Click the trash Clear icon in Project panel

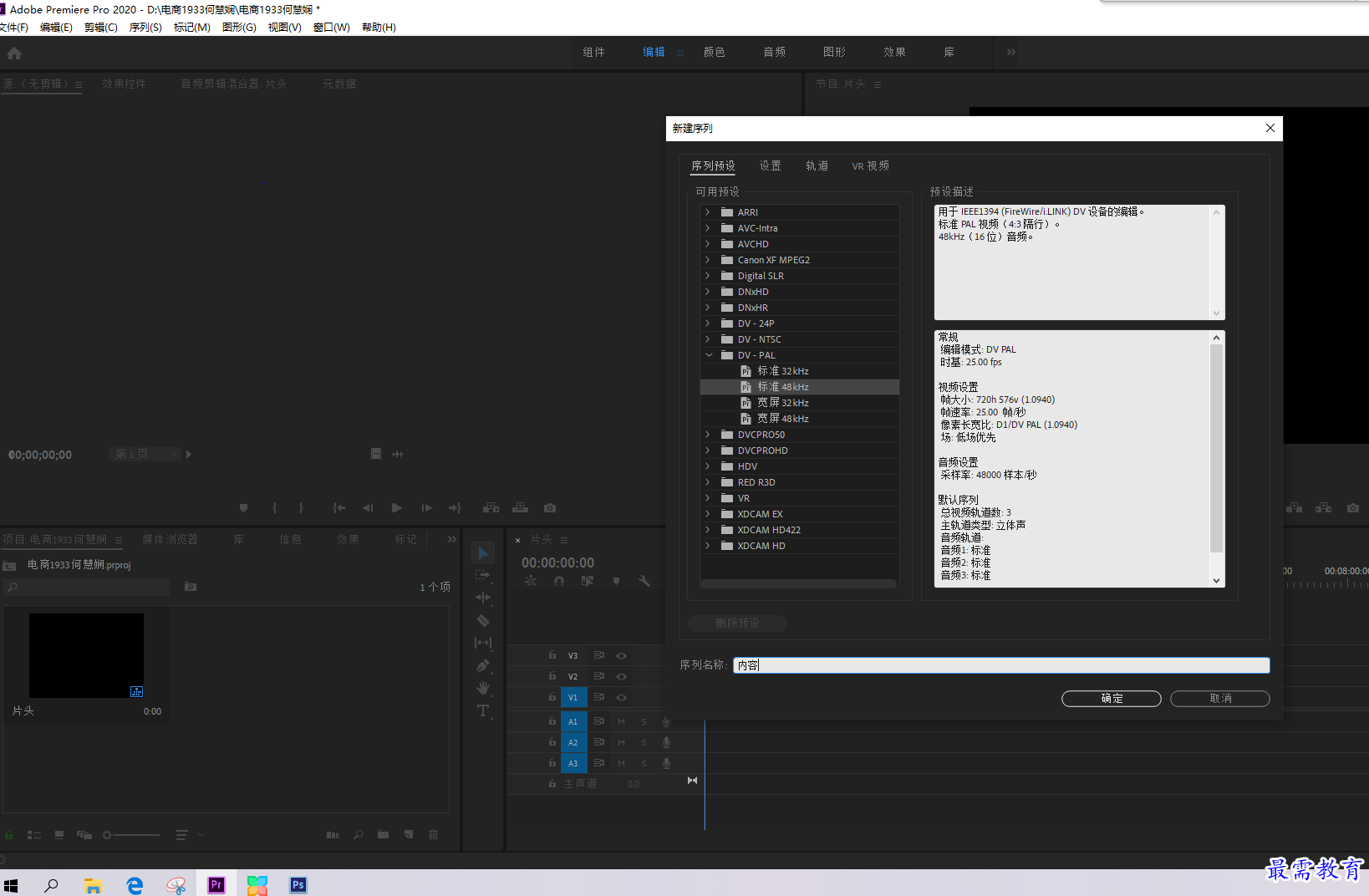433,834
